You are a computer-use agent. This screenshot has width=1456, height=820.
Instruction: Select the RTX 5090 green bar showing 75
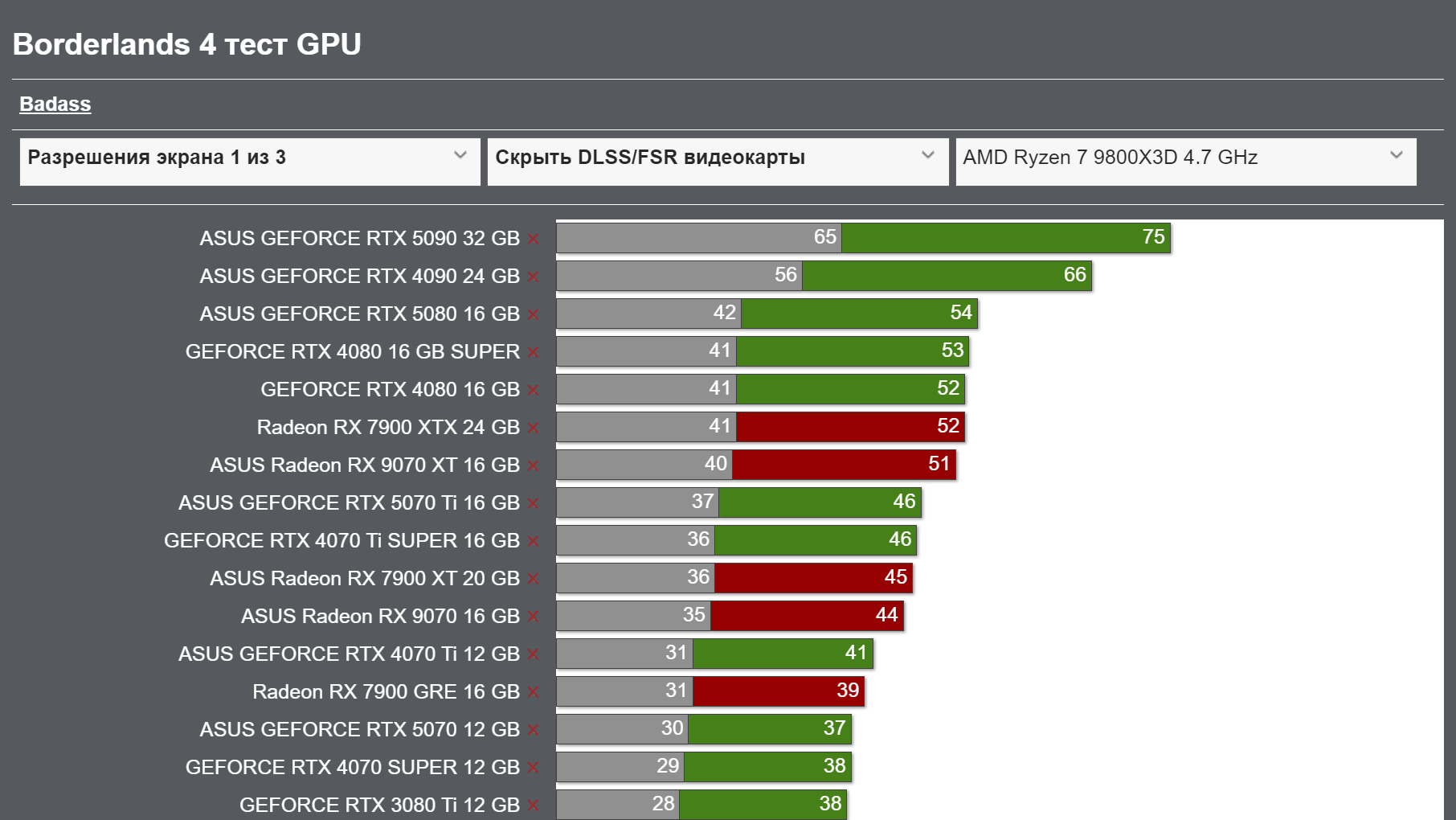1006,238
